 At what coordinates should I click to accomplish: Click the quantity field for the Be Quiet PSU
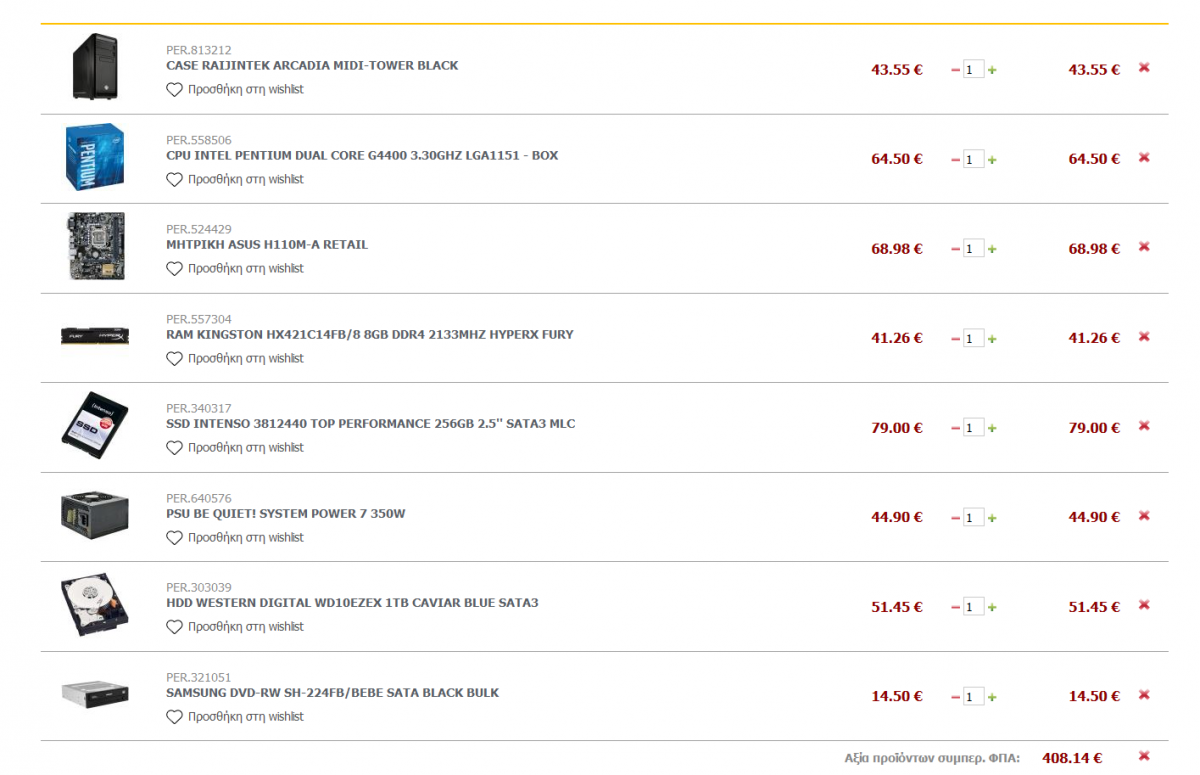pyautogui.click(x=974, y=518)
